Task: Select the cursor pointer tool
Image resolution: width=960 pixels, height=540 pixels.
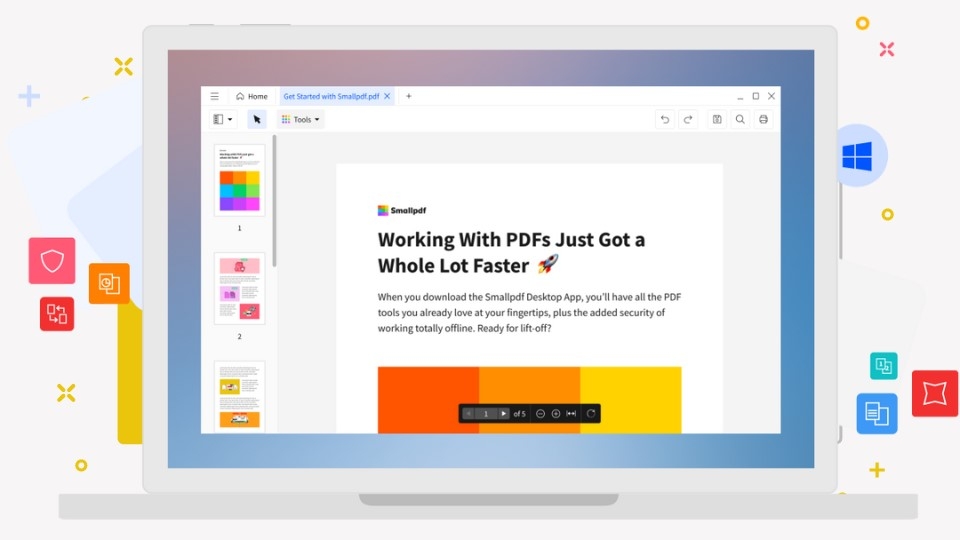Action: (x=257, y=119)
